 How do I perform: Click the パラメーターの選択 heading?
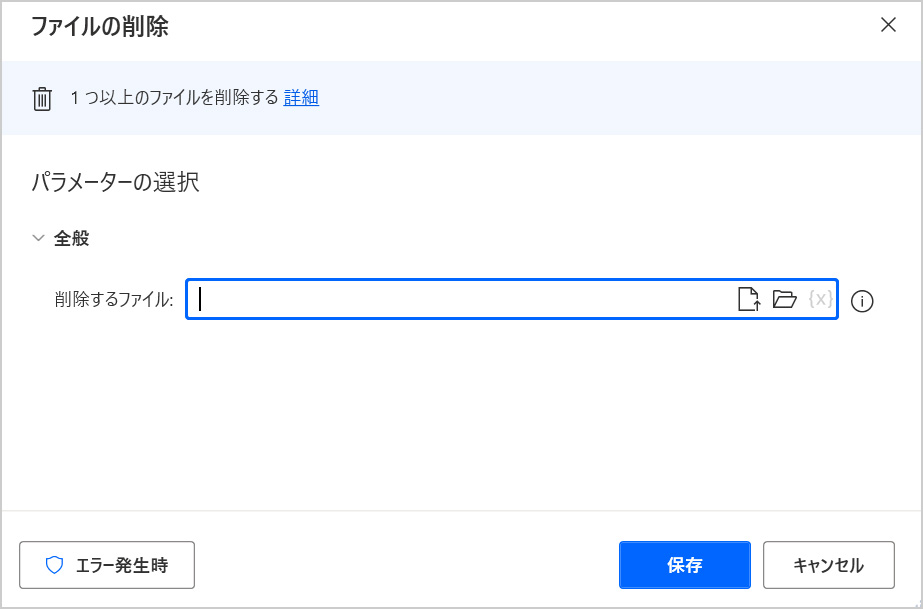(115, 183)
